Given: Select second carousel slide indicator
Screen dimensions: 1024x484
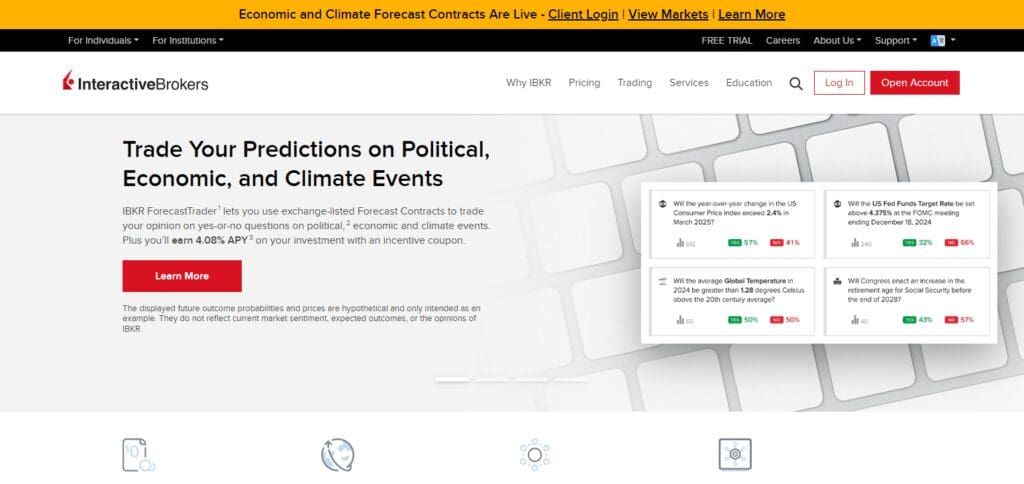Looking at the screenshot, I should pyautogui.click(x=492, y=379).
